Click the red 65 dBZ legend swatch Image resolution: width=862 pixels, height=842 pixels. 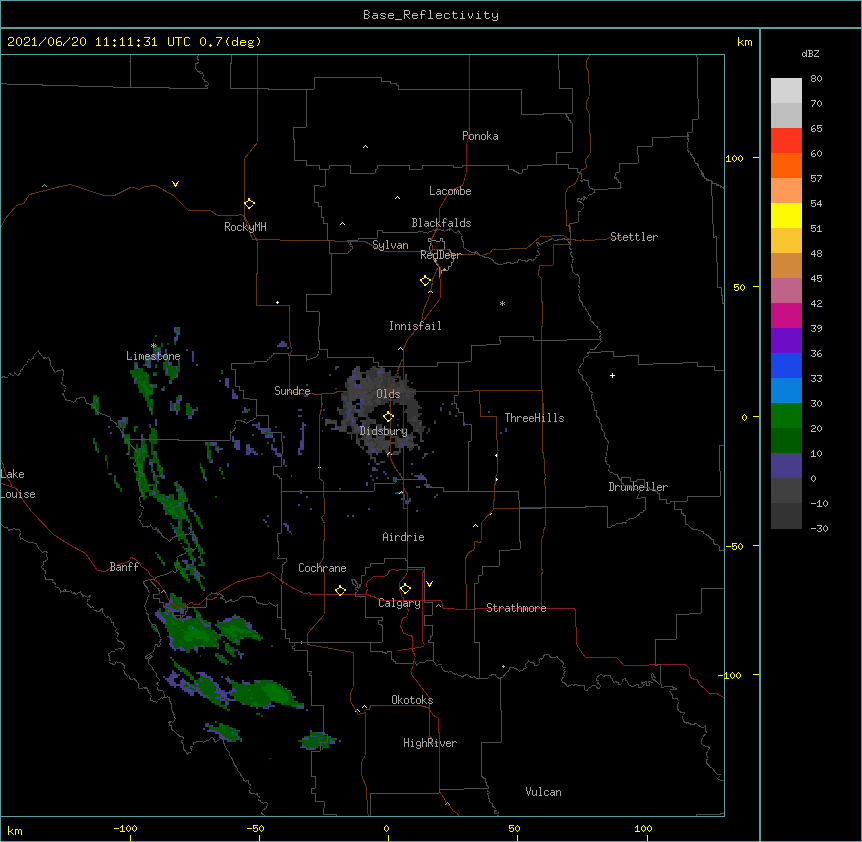click(786, 141)
